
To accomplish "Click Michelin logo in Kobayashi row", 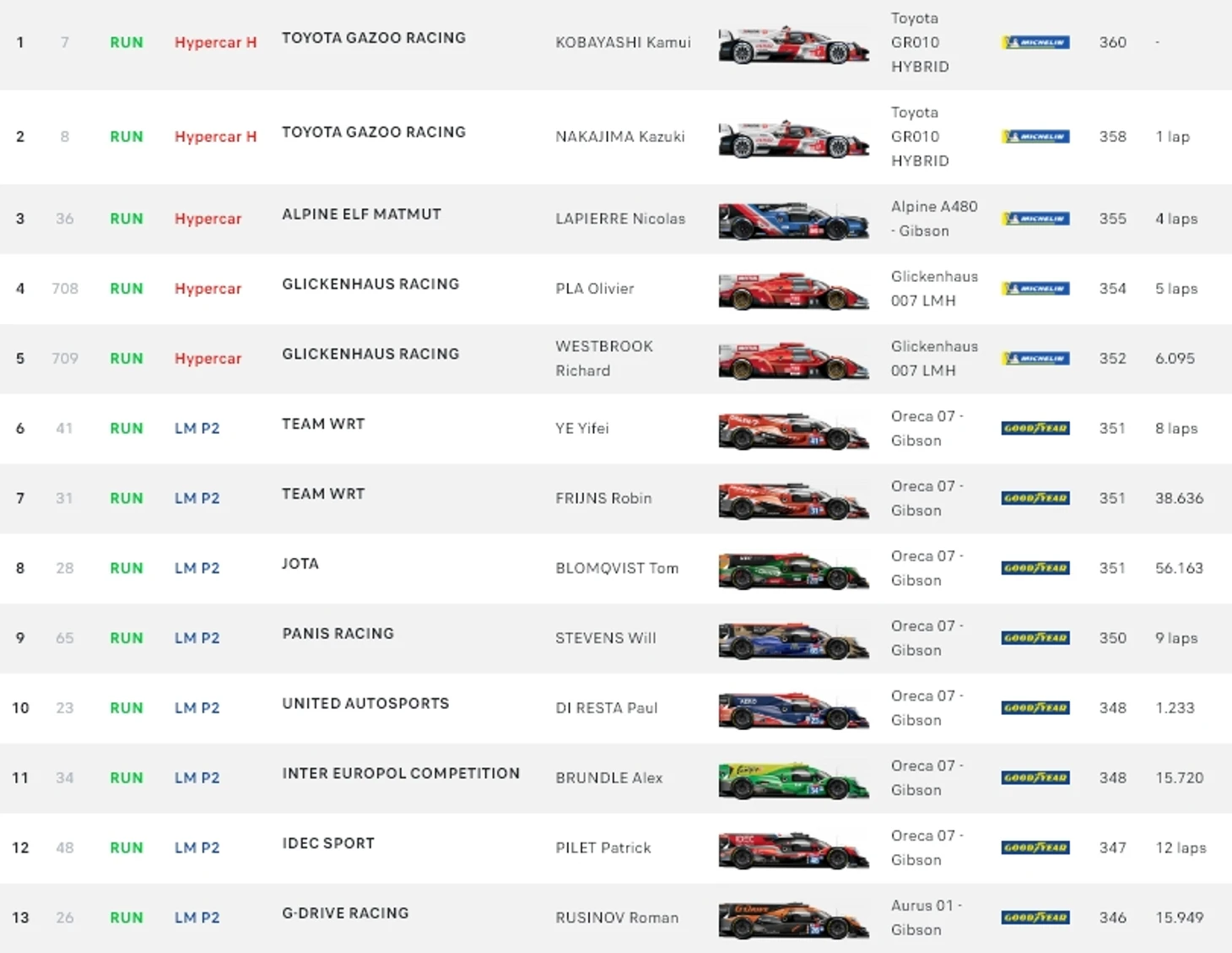I will [1035, 42].
